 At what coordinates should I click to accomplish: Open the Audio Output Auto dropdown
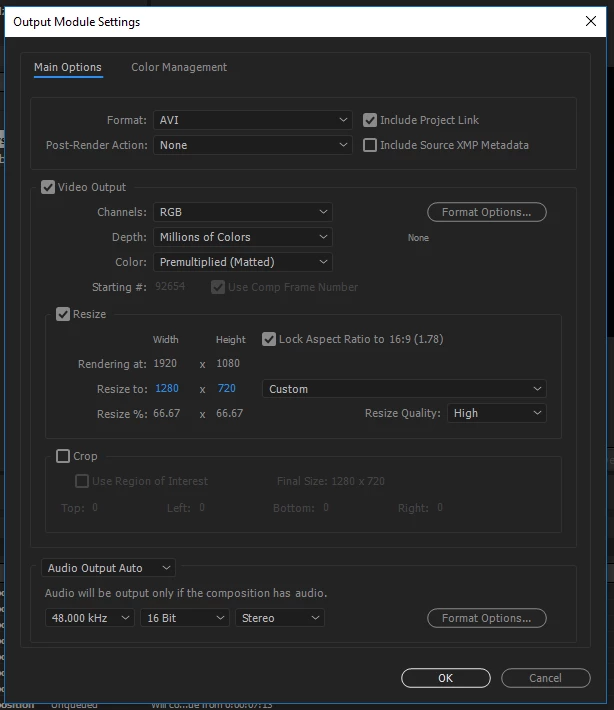108,568
